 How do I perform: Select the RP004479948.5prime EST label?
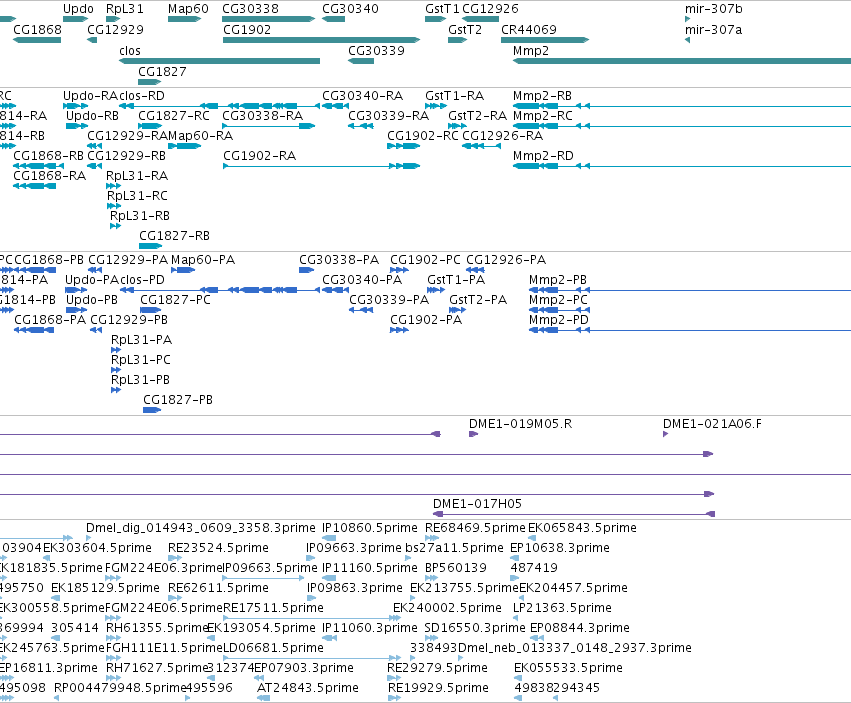tap(120, 688)
